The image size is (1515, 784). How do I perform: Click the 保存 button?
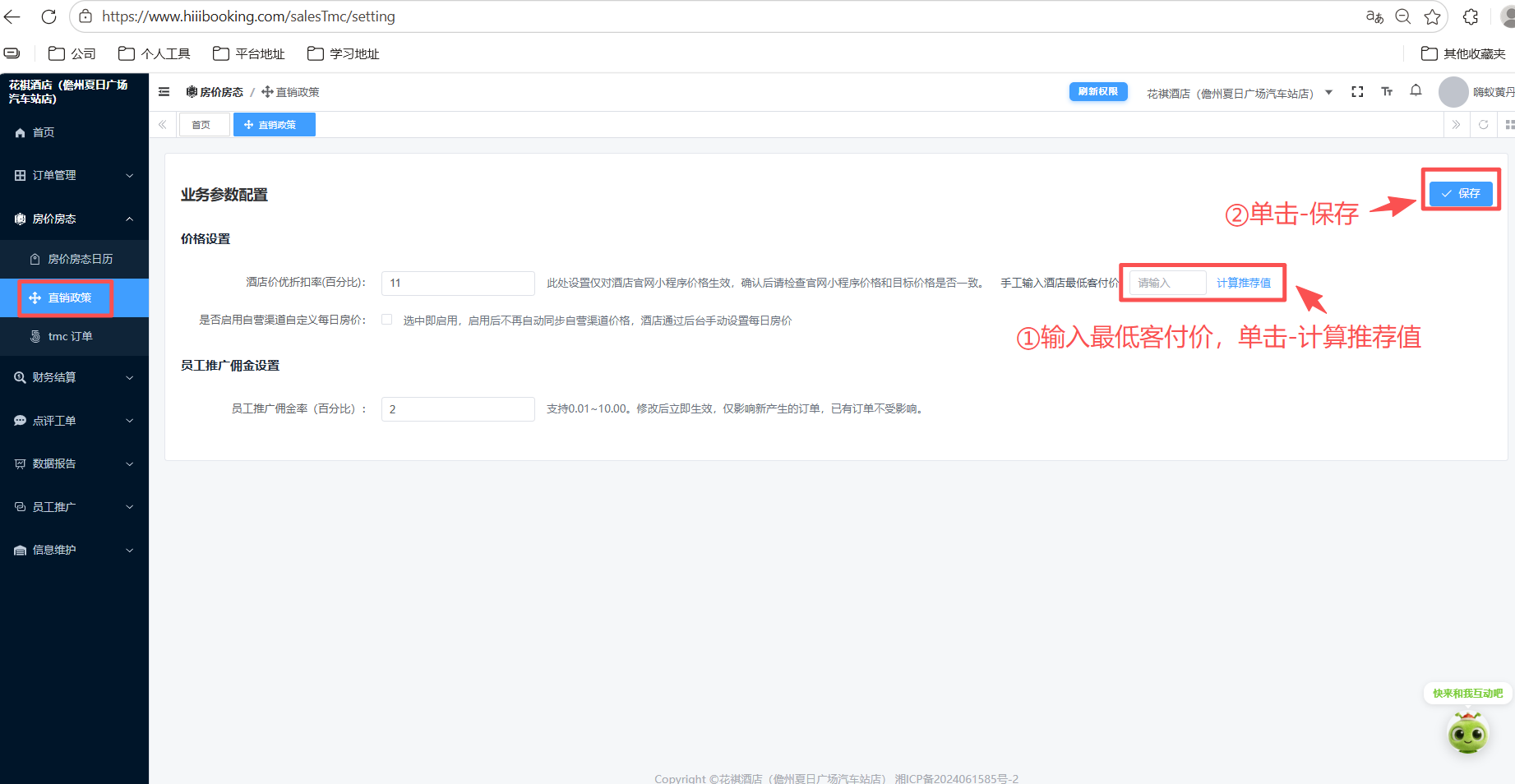point(1460,194)
